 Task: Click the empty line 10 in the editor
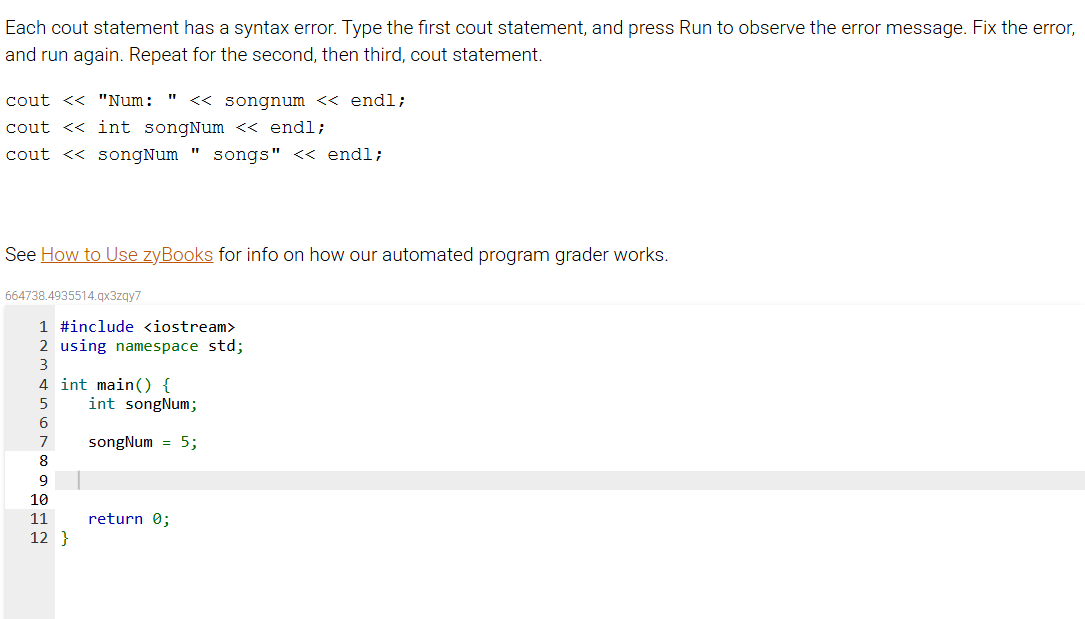(150, 499)
